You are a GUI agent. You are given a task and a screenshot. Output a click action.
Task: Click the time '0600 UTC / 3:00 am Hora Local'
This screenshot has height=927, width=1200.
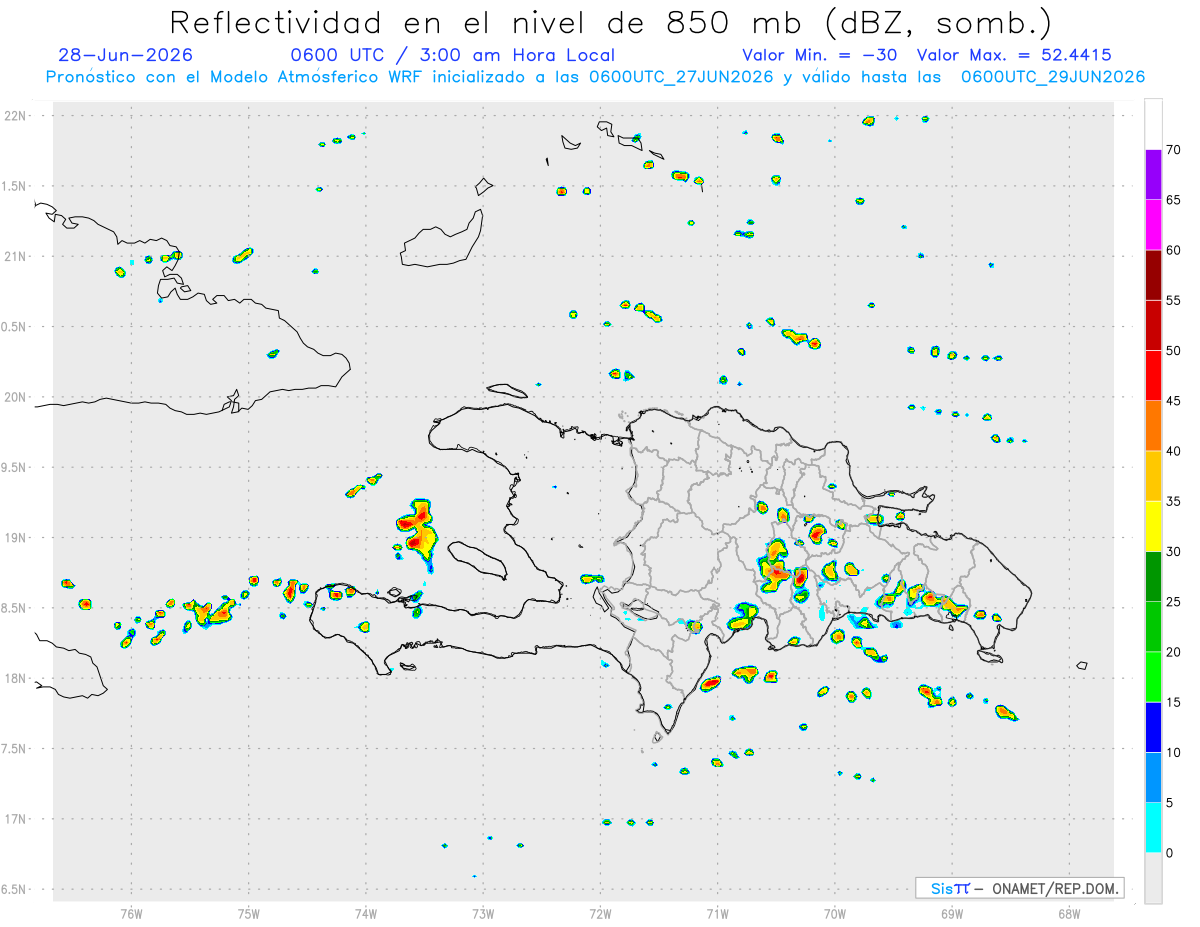pos(452,55)
